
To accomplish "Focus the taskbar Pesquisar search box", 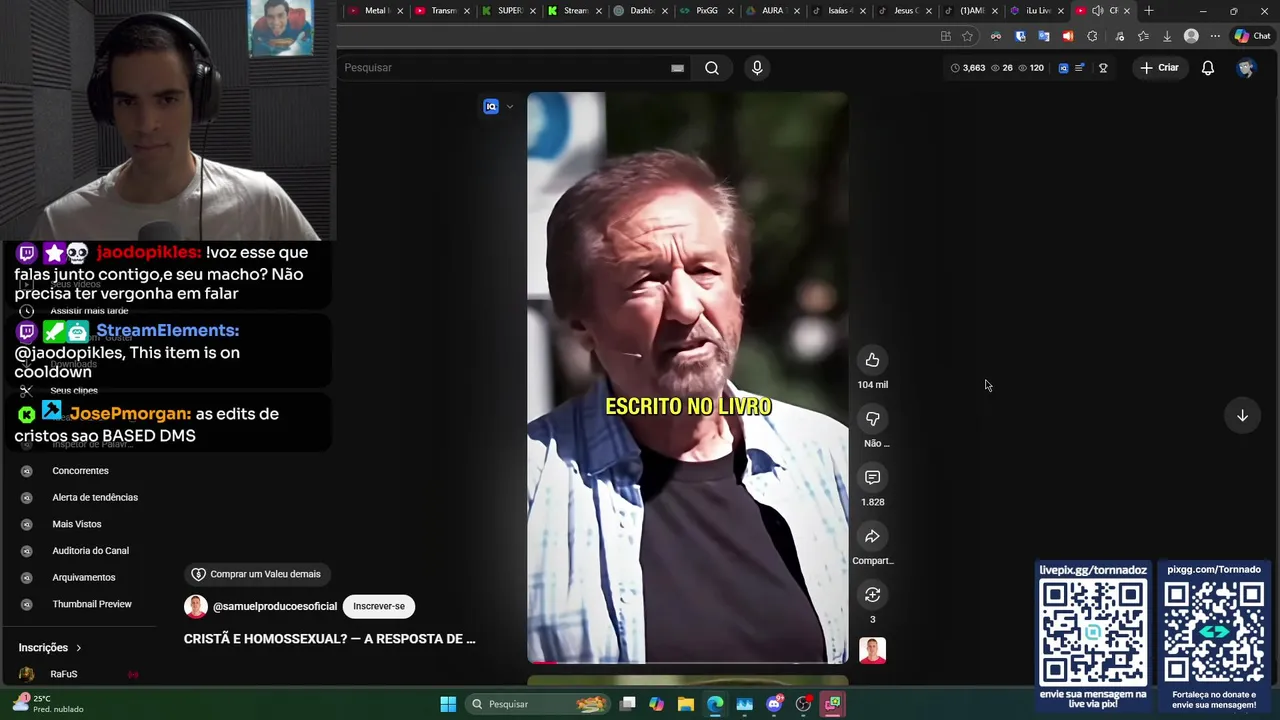I will tap(538, 704).
